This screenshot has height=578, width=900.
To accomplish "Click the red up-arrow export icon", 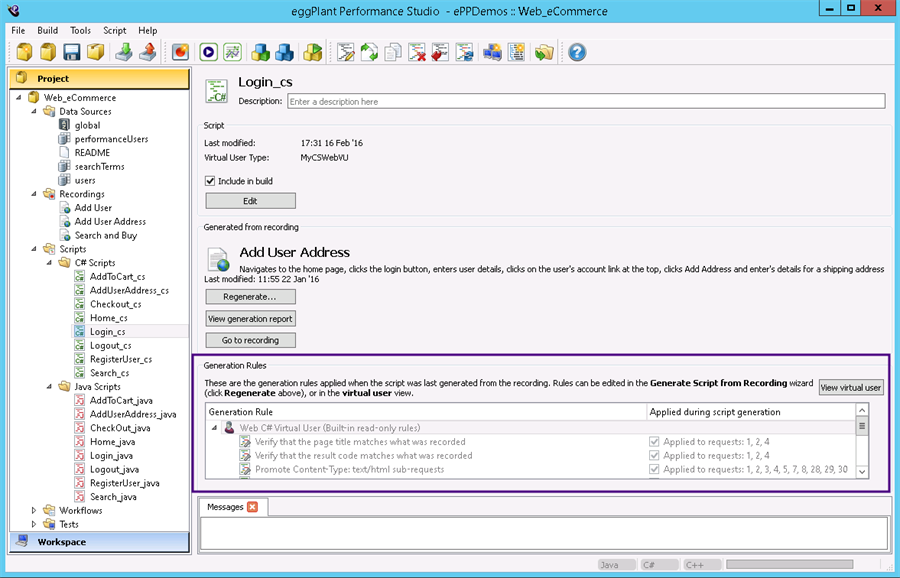I will 146,52.
